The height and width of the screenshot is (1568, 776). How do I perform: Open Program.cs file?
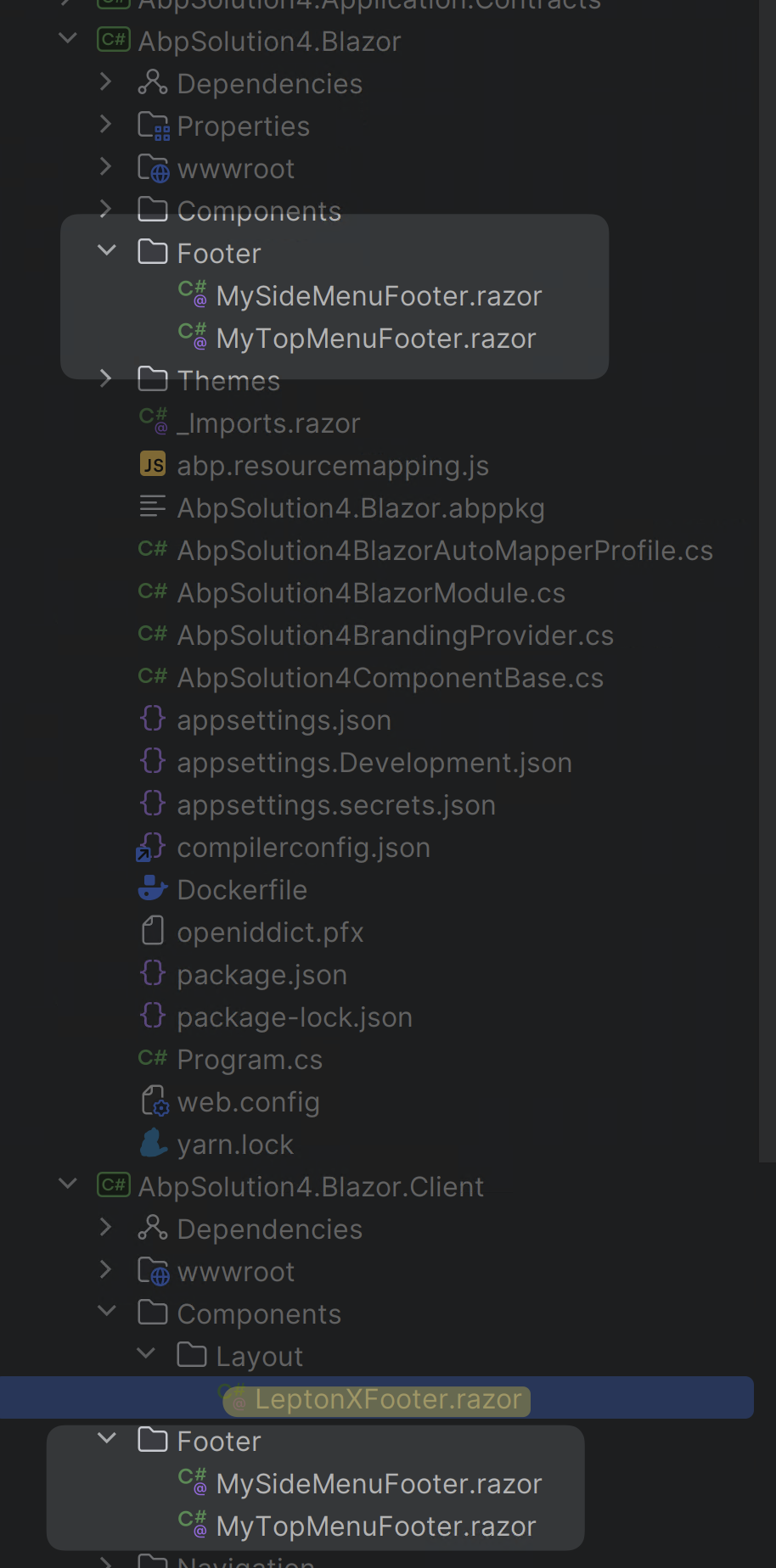point(250,1060)
